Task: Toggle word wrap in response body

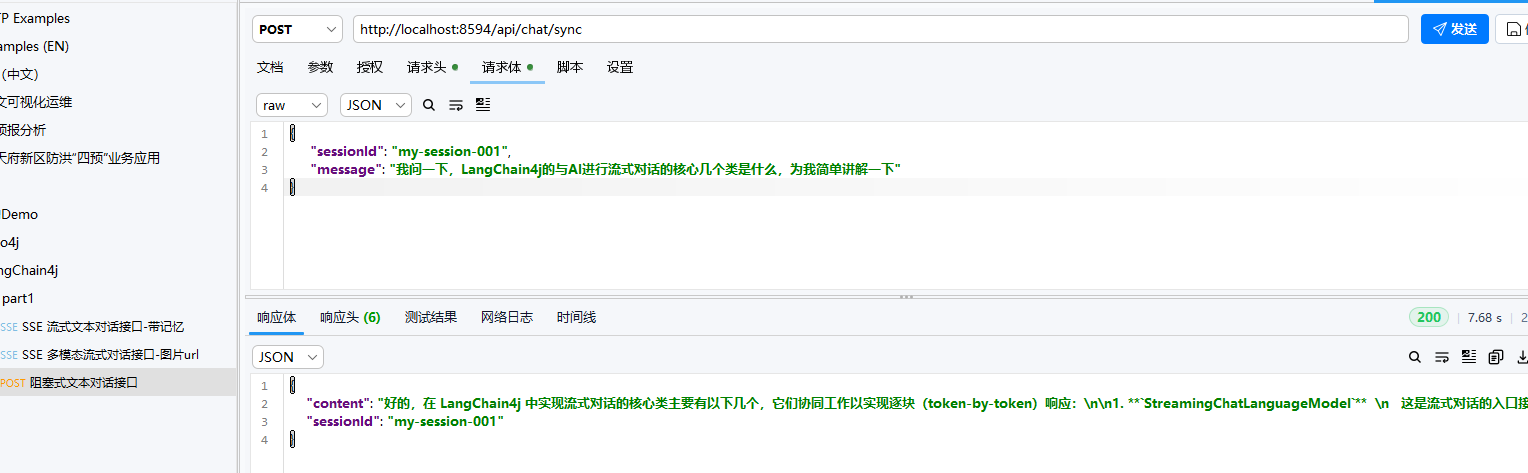Action: (x=1442, y=357)
